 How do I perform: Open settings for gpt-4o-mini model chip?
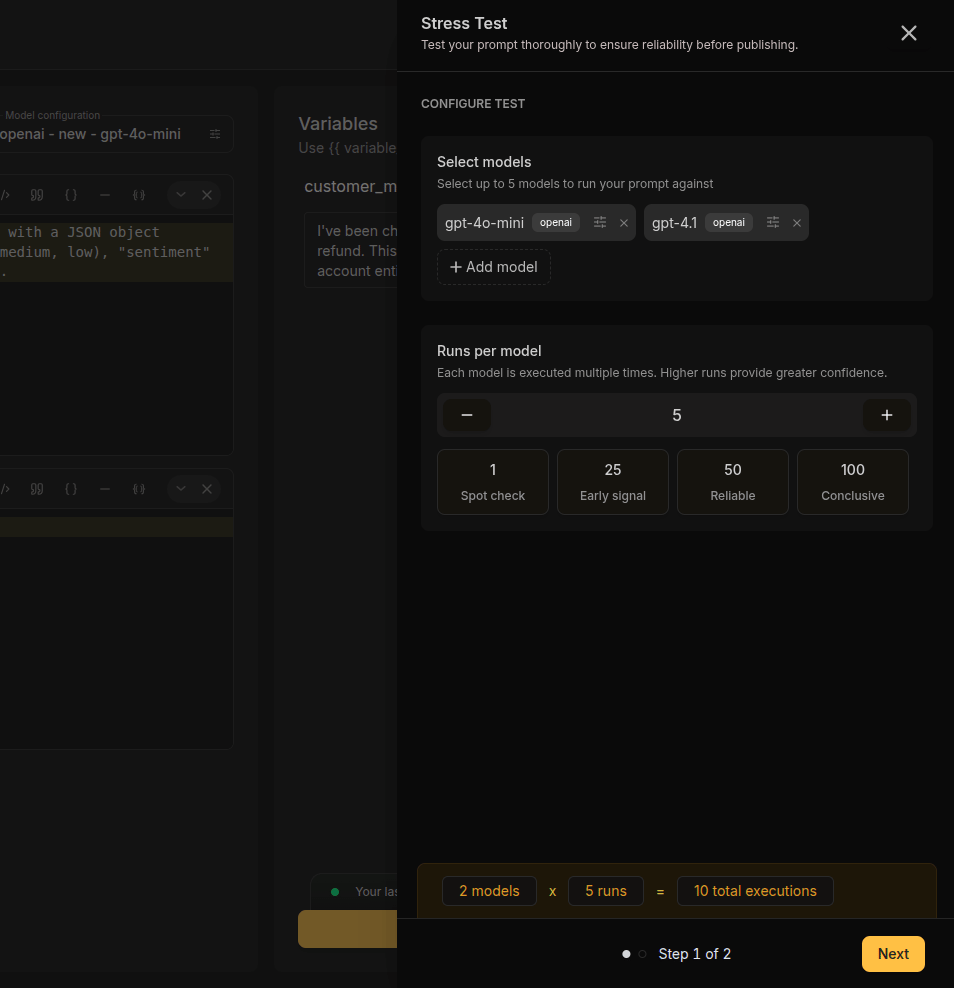tap(600, 222)
